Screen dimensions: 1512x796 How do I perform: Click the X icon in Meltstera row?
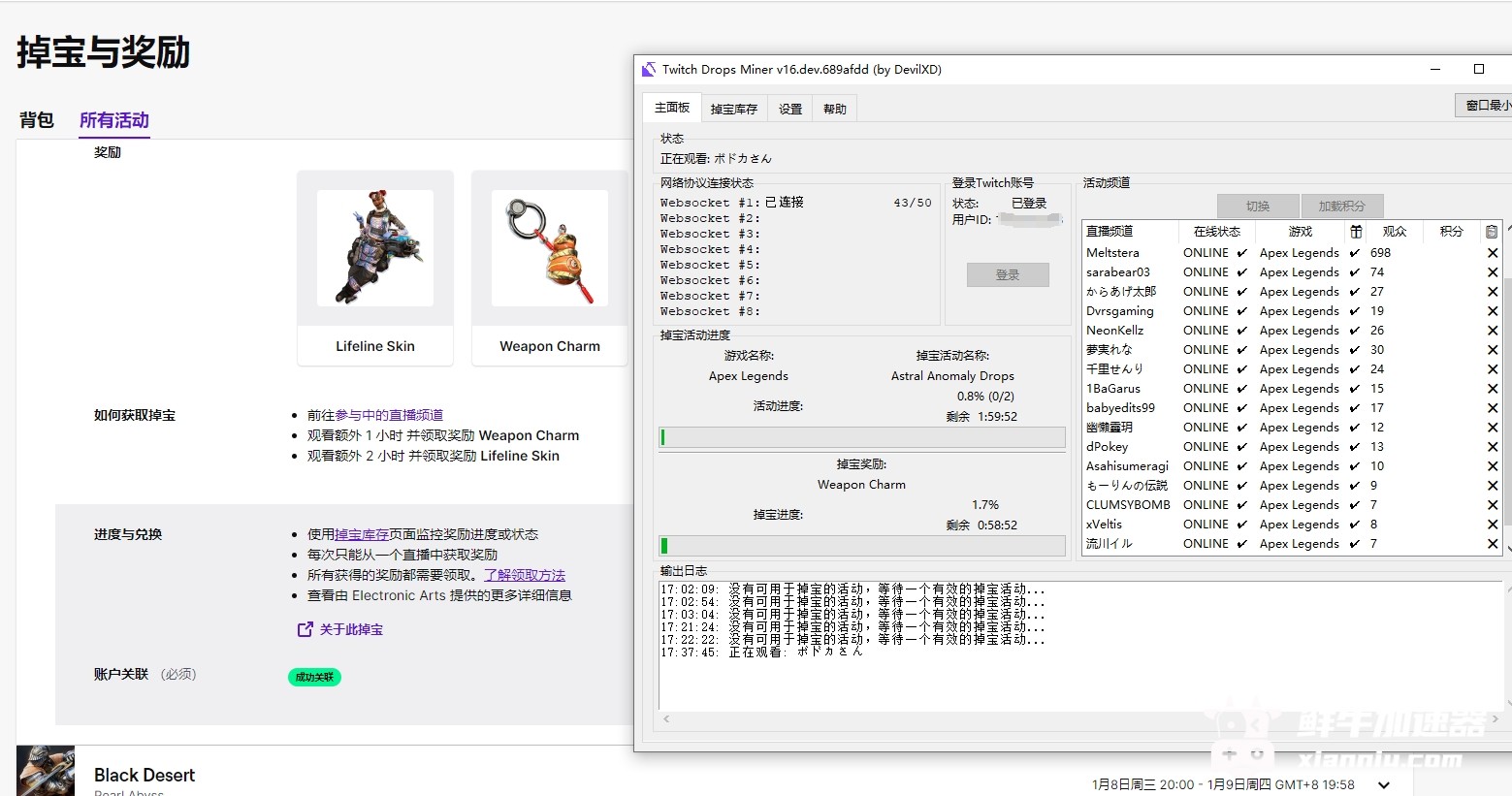pos(1493,253)
